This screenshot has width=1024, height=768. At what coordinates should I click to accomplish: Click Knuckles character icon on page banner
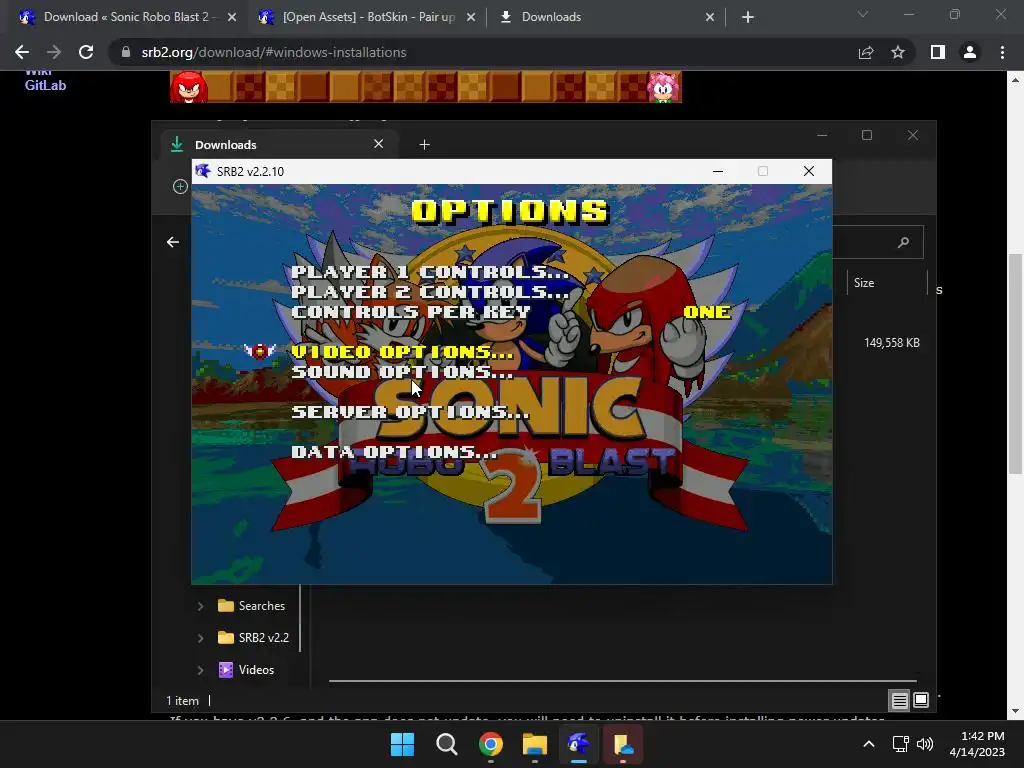(x=189, y=87)
